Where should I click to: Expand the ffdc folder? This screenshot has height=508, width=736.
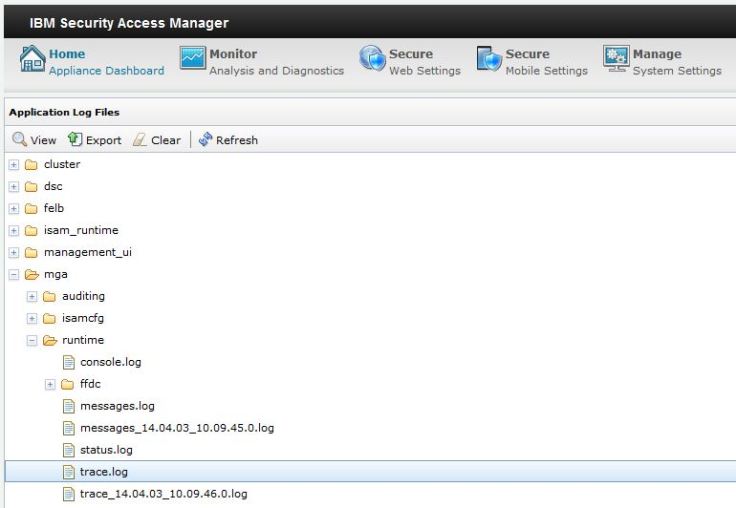pos(50,385)
